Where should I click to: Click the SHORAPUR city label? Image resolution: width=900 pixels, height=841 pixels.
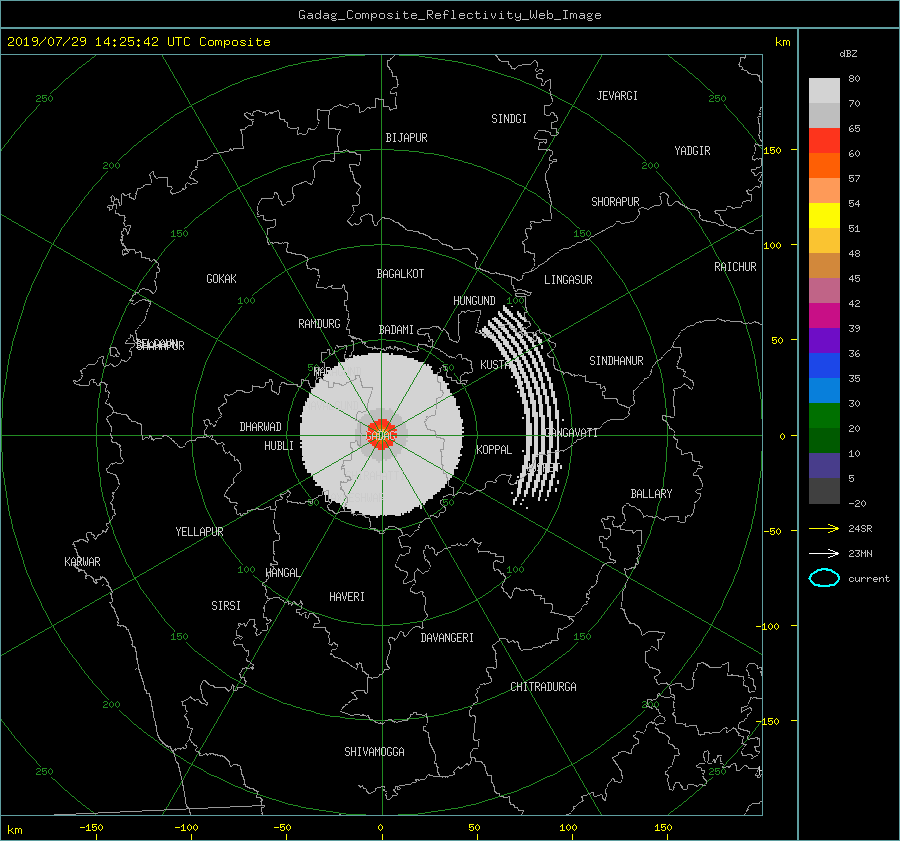[615, 202]
